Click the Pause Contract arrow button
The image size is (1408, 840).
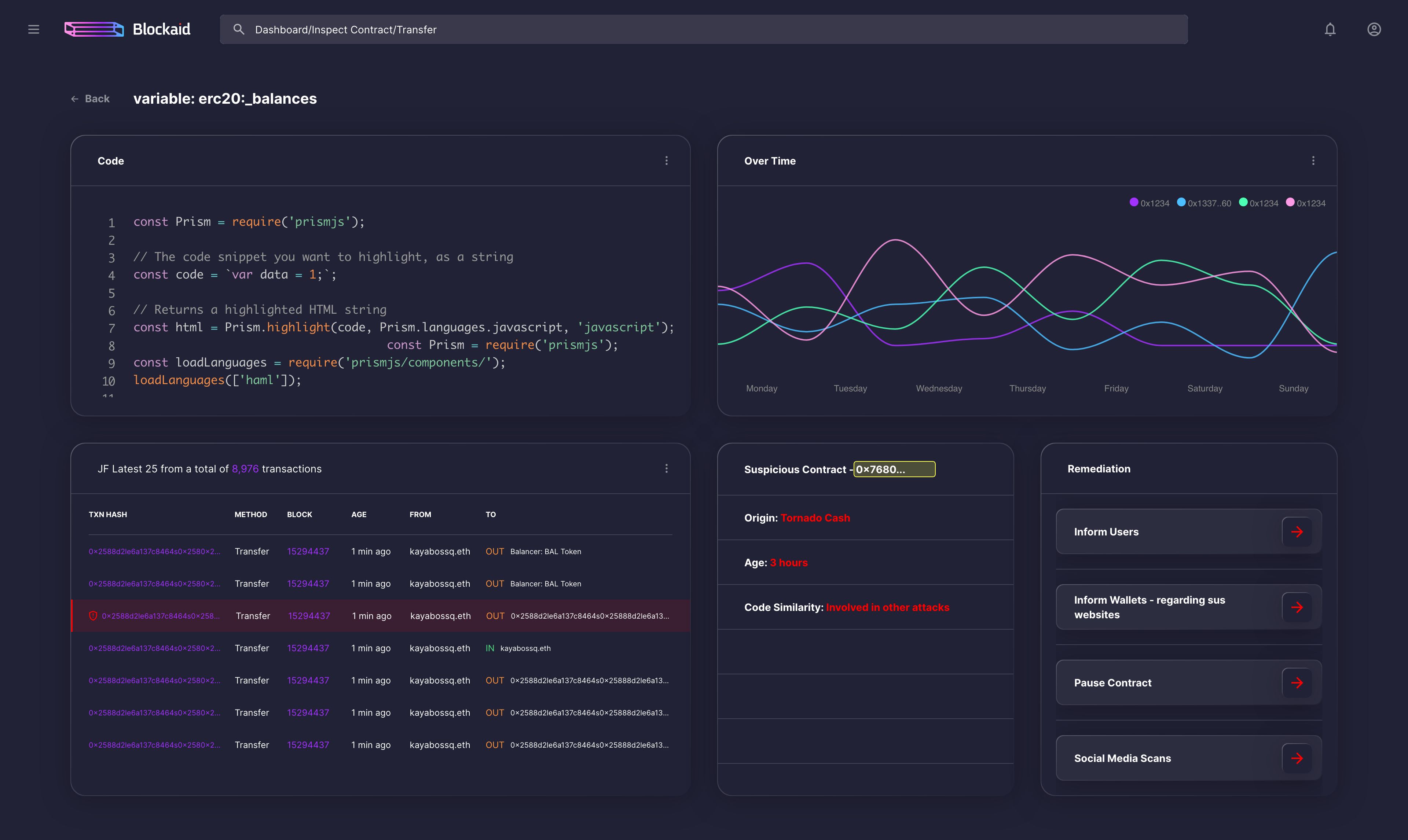(1297, 683)
